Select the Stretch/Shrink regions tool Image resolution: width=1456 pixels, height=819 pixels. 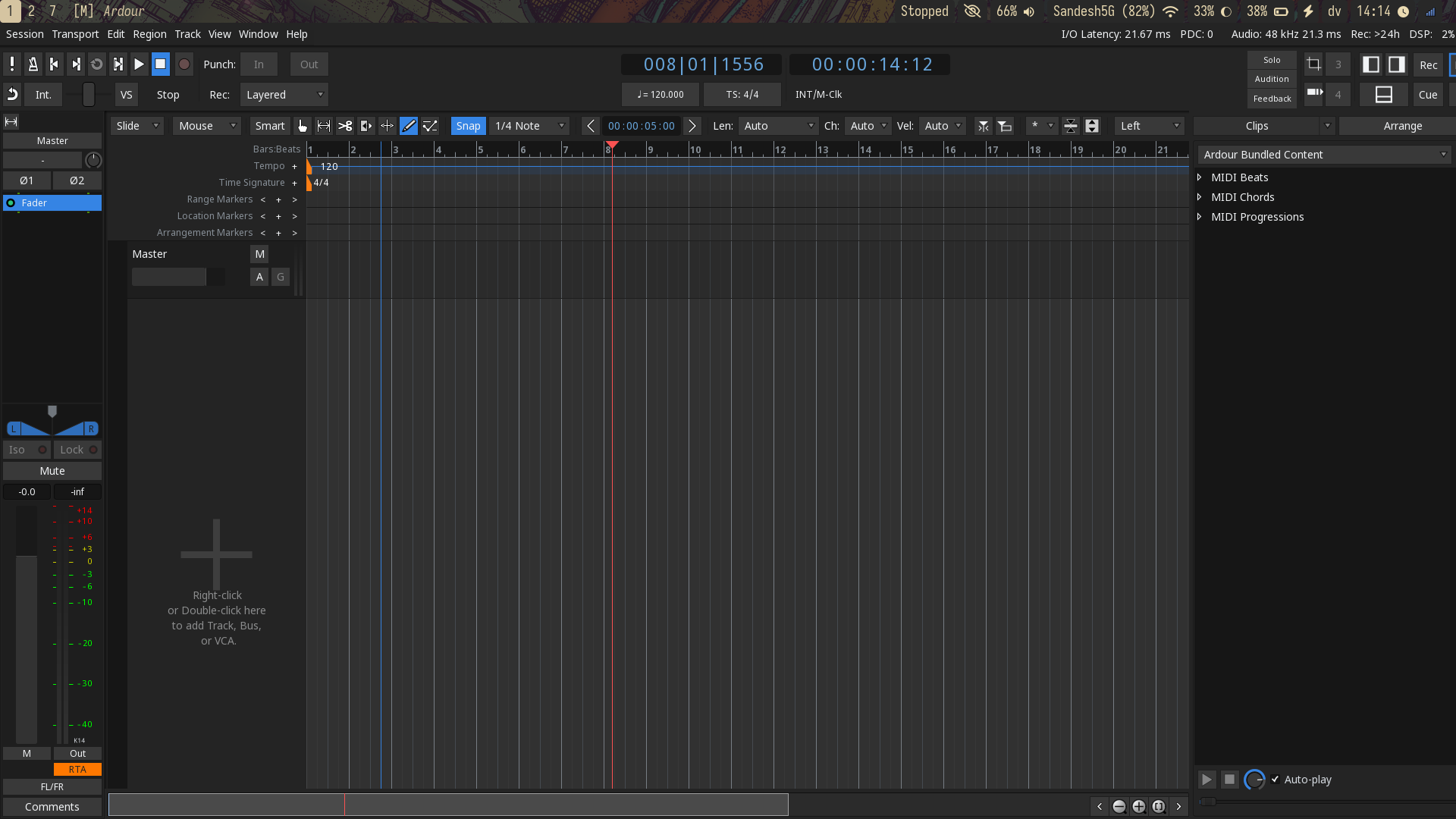coord(387,126)
